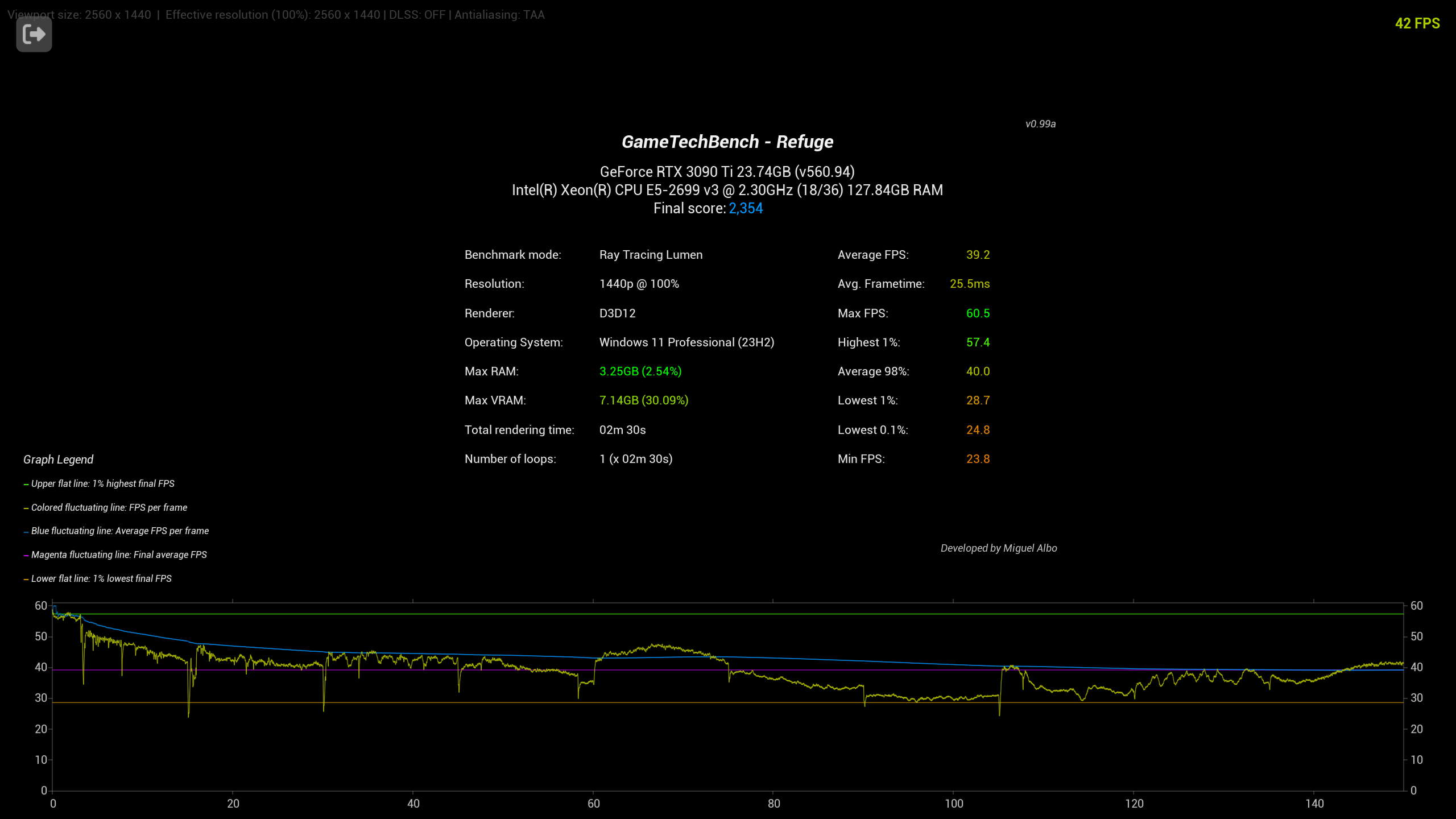The image size is (1456, 819).
Task: Click Average FPS value 39.2
Action: [978, 255]
